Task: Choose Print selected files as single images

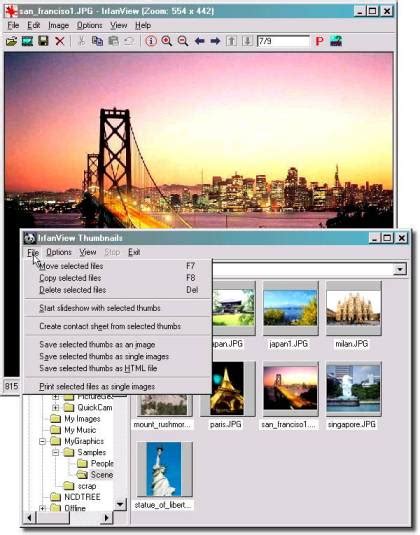Action: (x=118, y=387)
